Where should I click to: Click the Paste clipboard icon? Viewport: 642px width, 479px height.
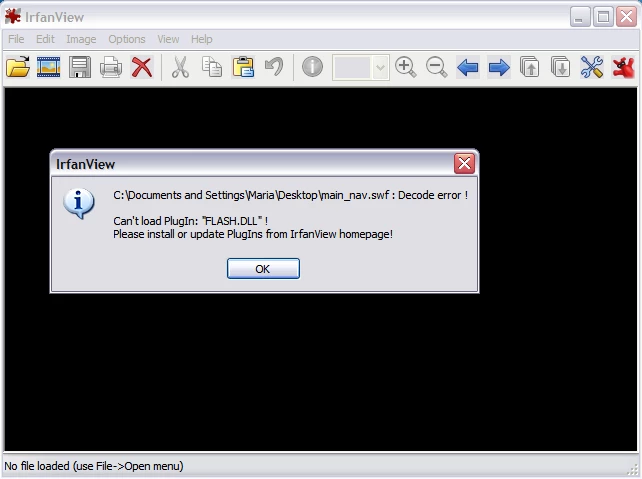[243, 67]
